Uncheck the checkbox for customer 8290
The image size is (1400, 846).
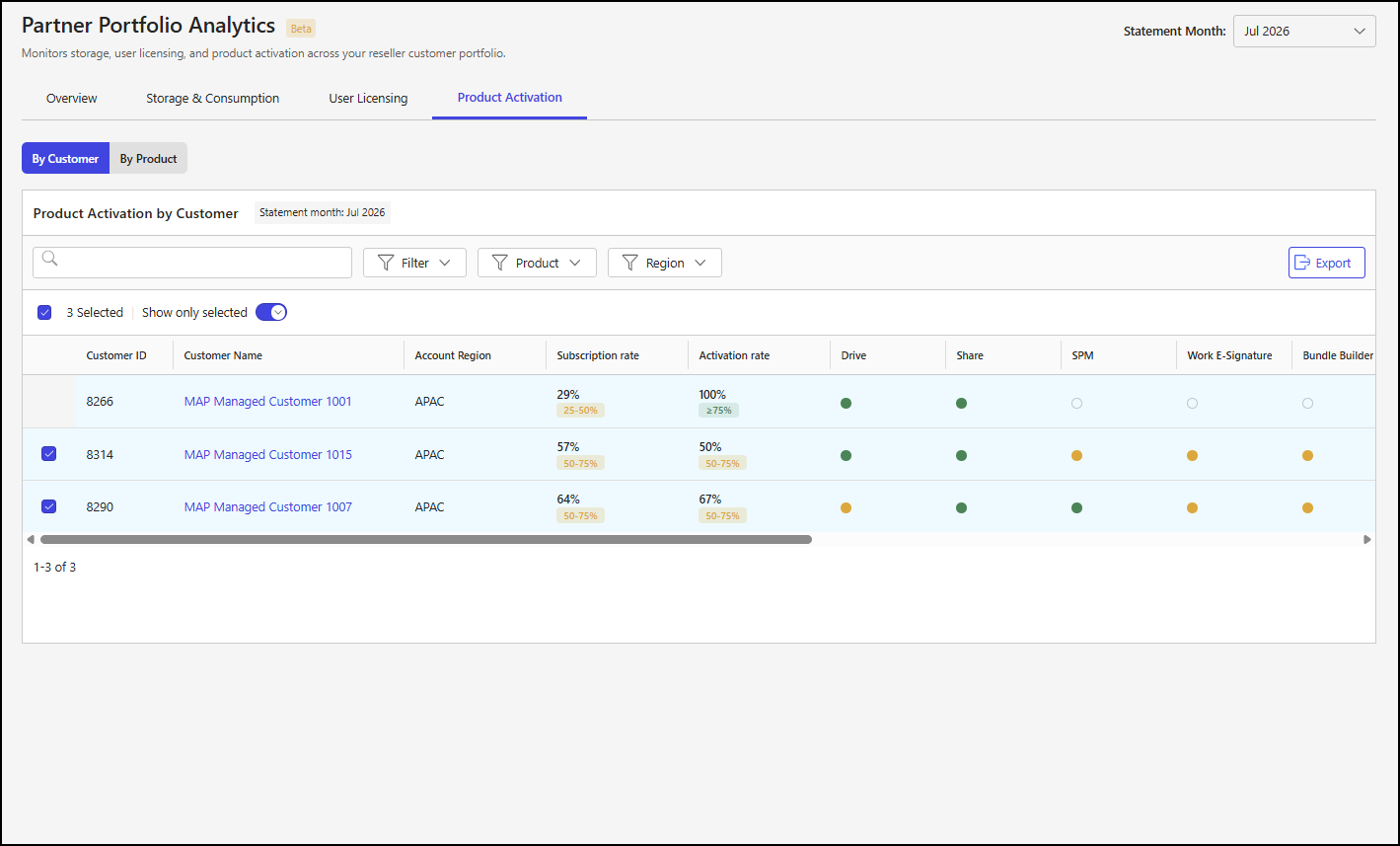48,506
